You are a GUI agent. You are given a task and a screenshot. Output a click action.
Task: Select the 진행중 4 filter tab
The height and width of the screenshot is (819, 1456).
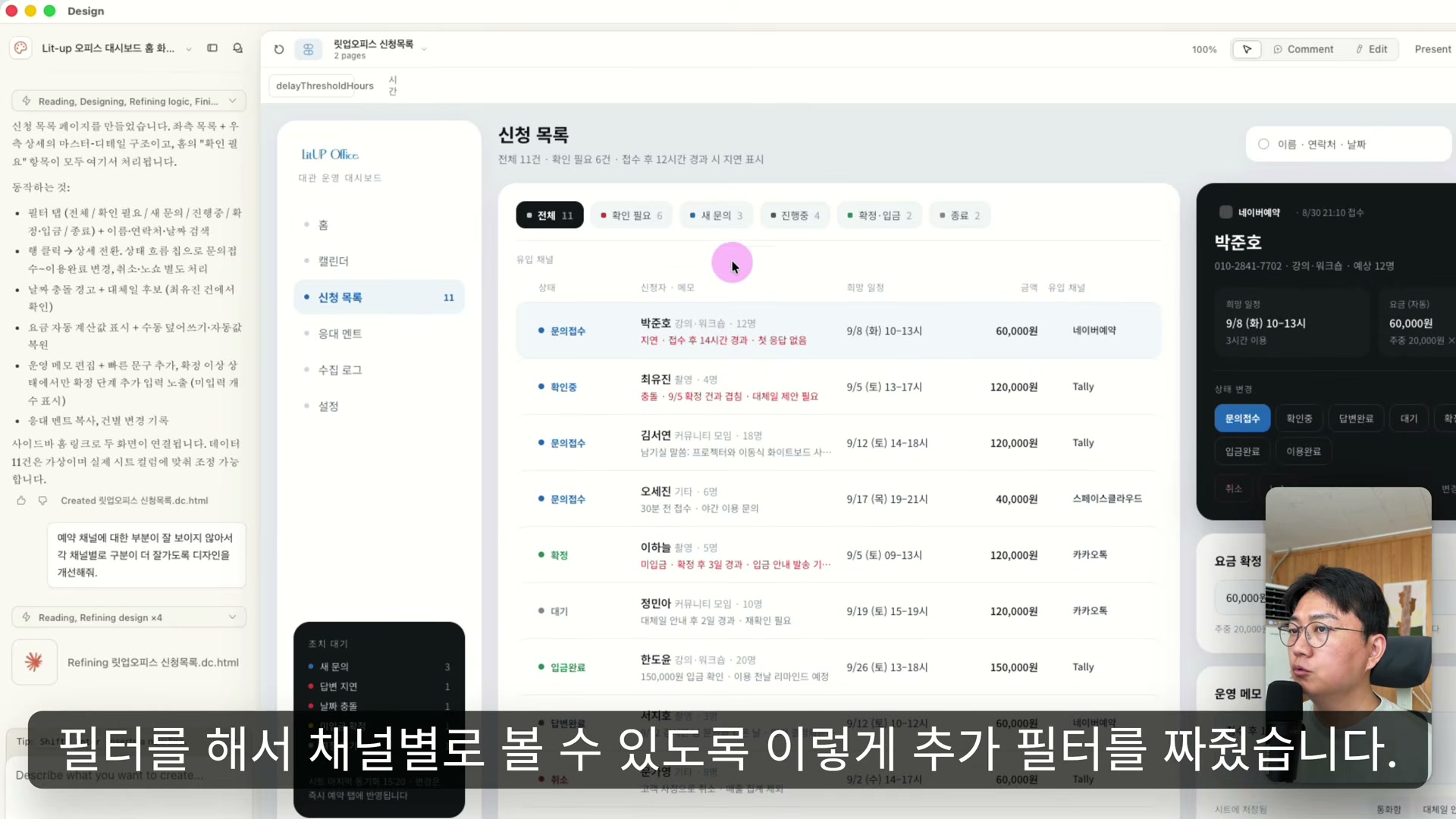click(x=795, y=215)
